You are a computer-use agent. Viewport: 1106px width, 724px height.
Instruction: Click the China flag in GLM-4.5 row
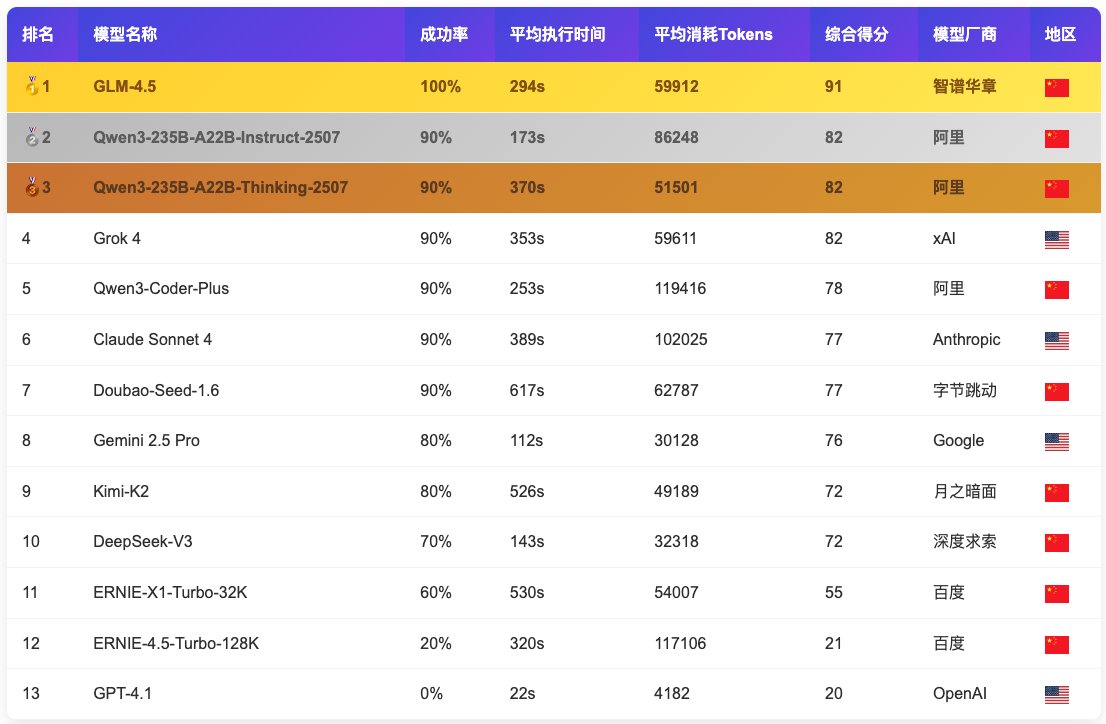[1057, 88]
